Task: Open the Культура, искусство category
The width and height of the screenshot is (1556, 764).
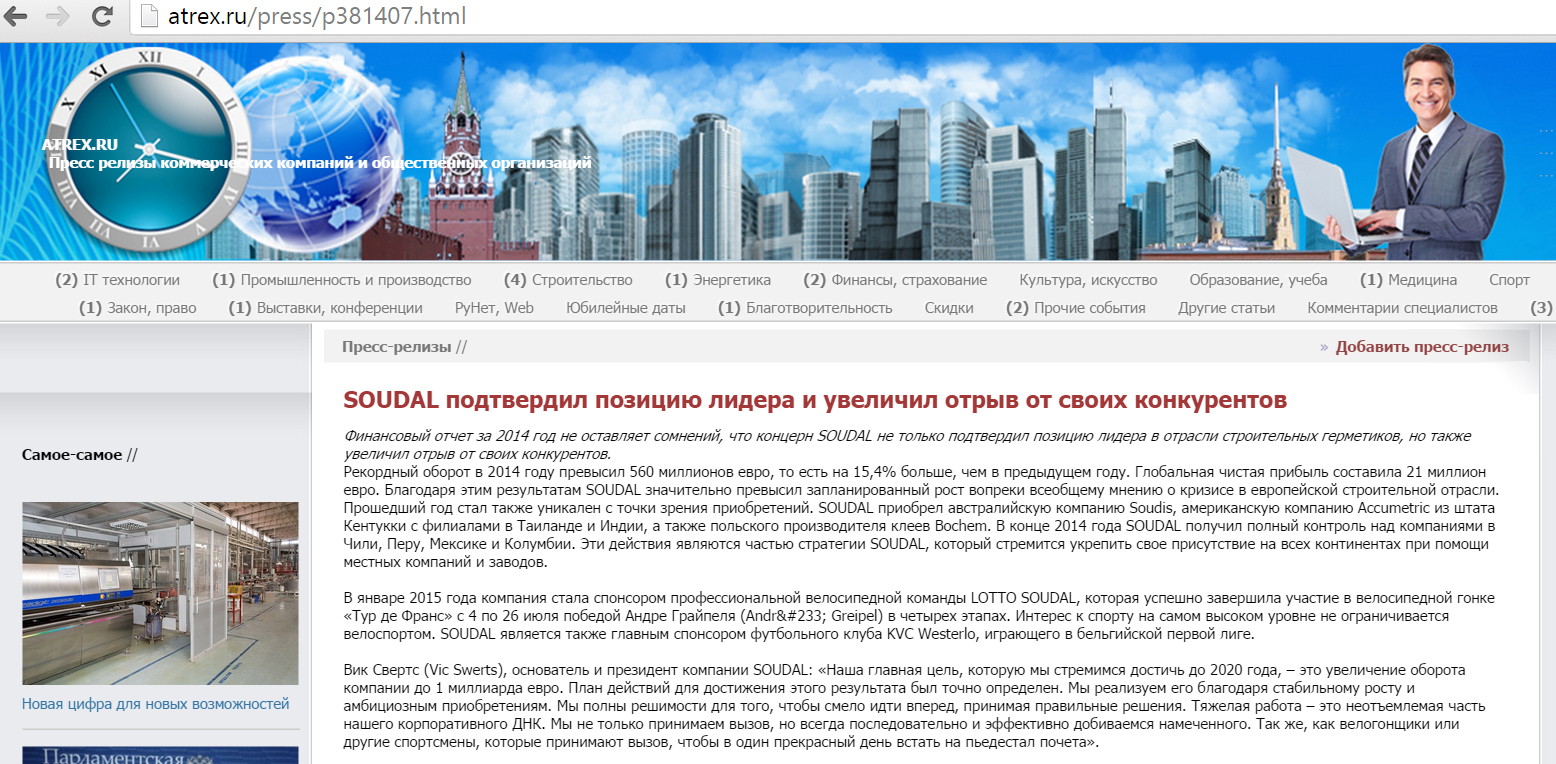Action: coord(1088,280)
